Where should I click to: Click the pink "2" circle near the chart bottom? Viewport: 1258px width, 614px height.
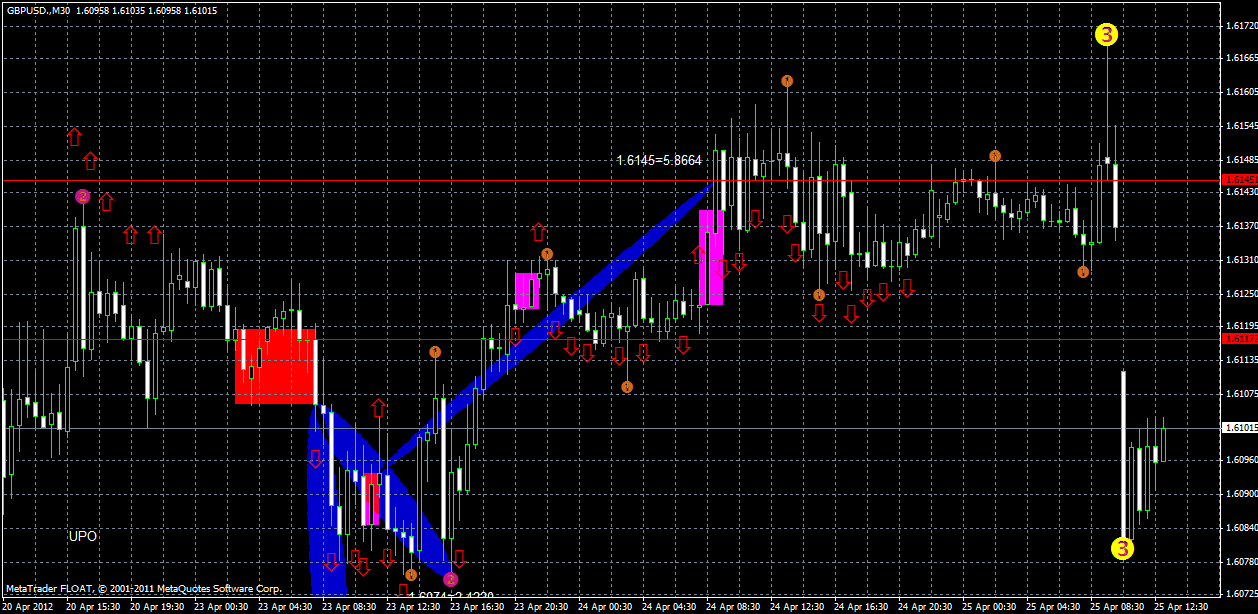[449, 578]
